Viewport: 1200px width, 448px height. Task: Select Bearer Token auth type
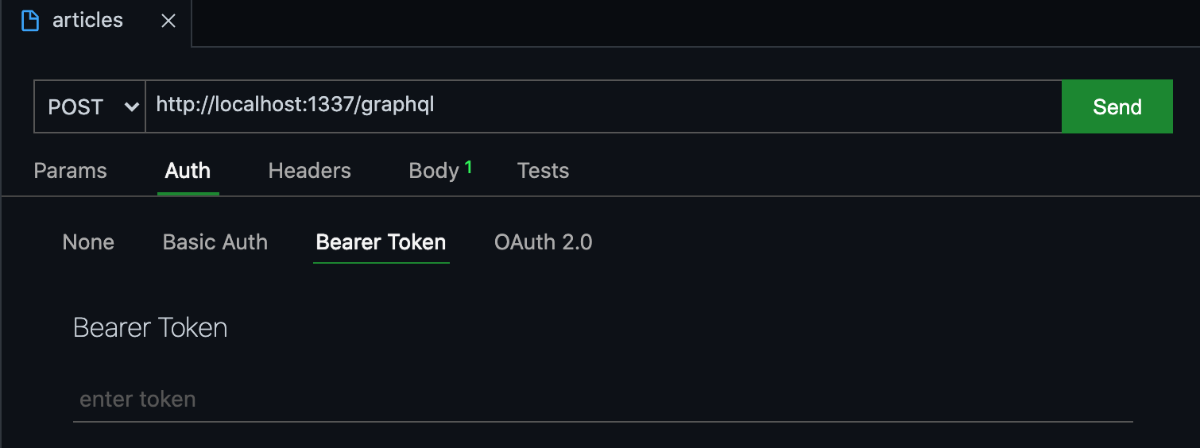tap(381, 242)
